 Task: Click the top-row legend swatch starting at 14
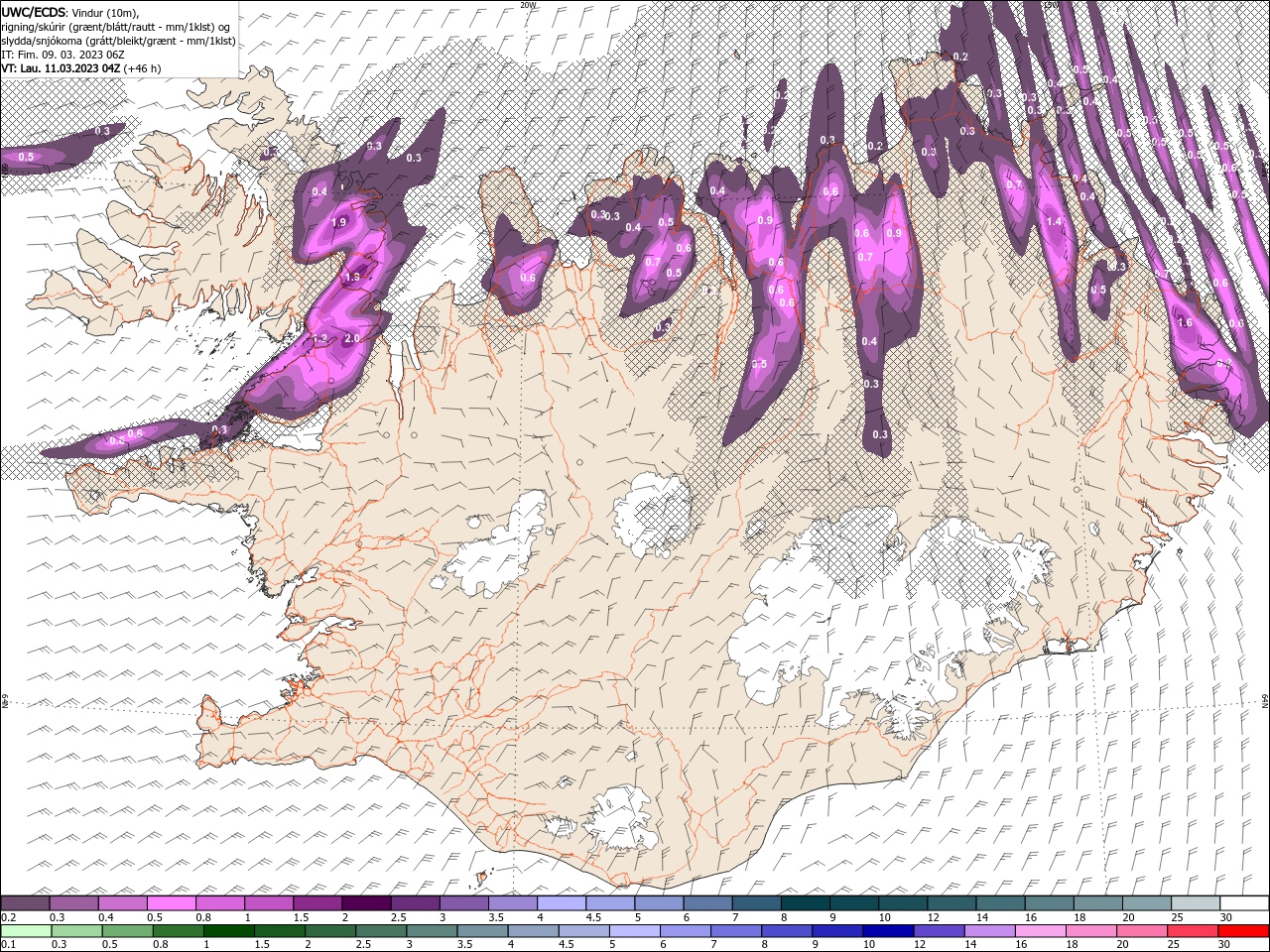[1000, 903]
